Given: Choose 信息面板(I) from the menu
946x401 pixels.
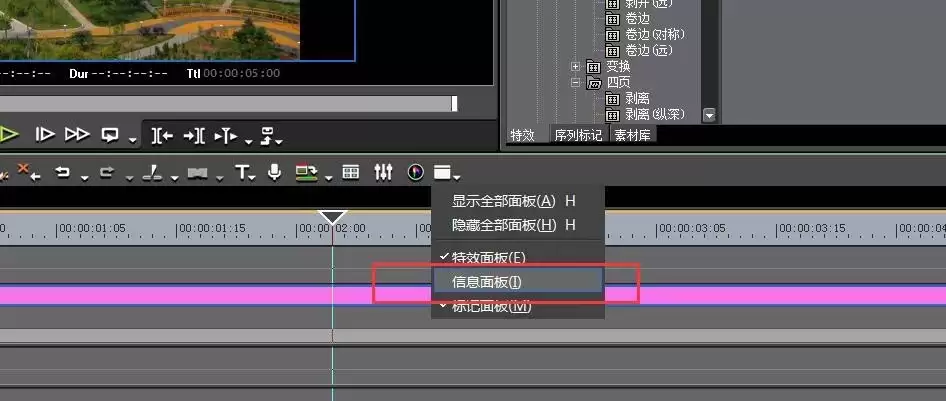Looking at the screenshot, I should coord(518,282).
